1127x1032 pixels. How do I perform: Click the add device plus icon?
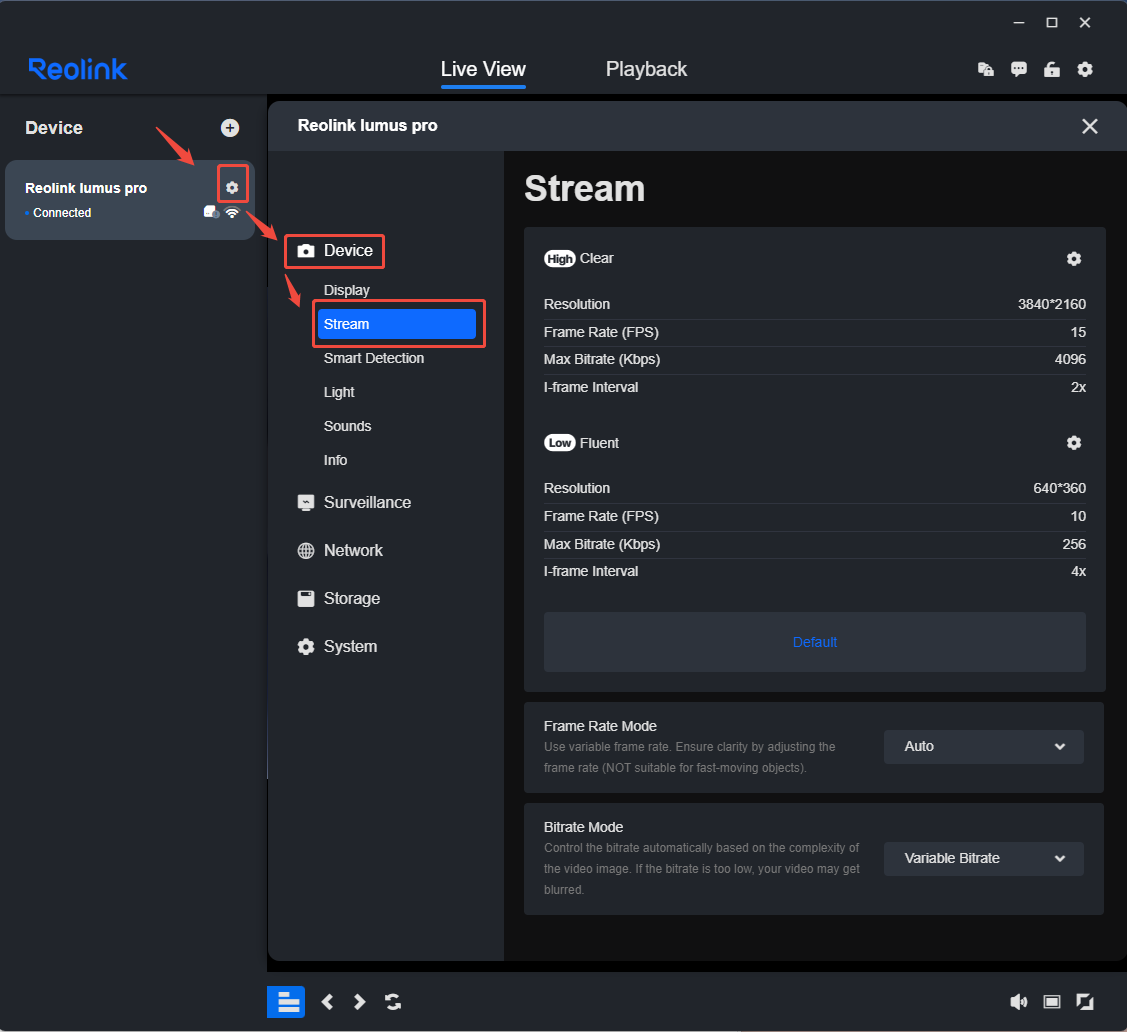230,128
